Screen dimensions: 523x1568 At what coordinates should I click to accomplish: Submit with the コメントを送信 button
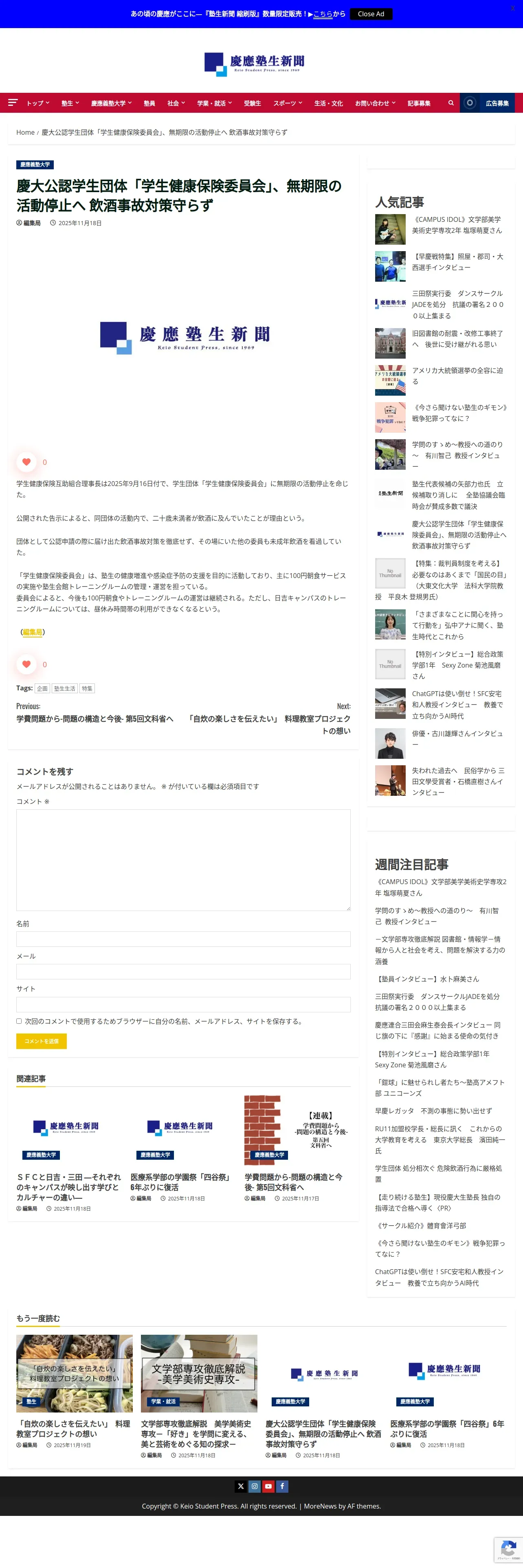(x=42, y=1041)
